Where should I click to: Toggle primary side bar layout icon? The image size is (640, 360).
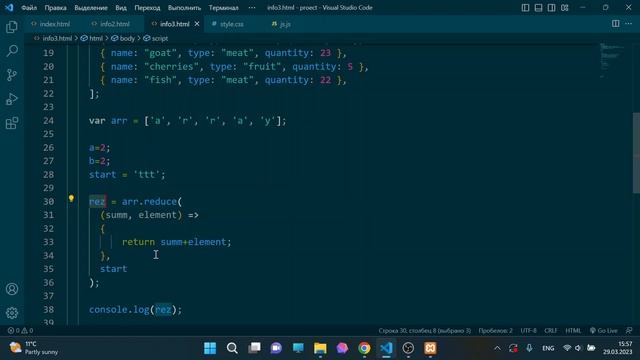525,8
